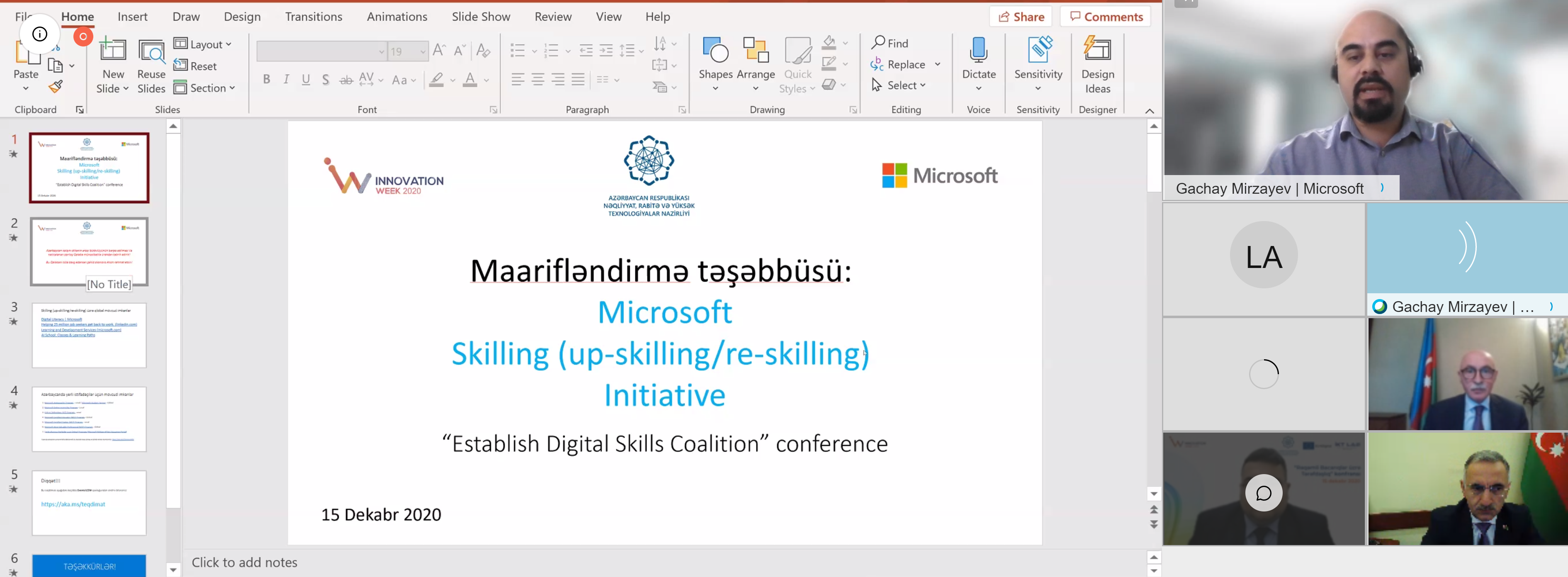Image resolution: width=1568 pixels, height=577 pixels.
Task: Open the Animations tab
Action: [397, 17]
